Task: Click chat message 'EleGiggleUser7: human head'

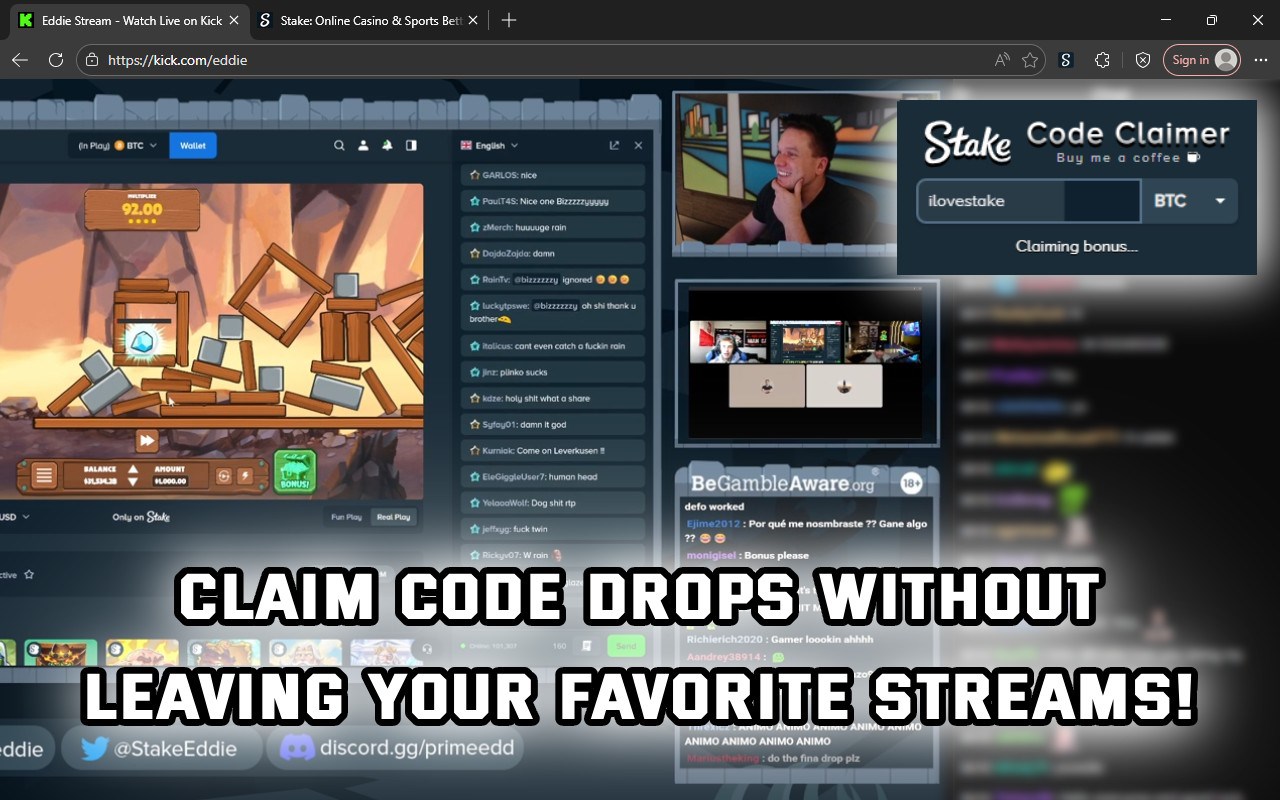Action: coord(552,477)
